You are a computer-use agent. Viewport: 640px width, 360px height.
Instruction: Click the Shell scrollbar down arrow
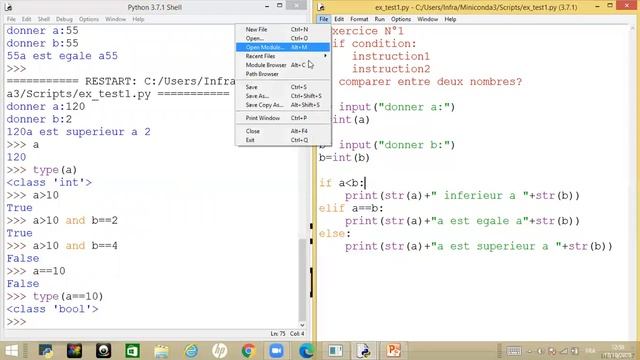(302, 325)
